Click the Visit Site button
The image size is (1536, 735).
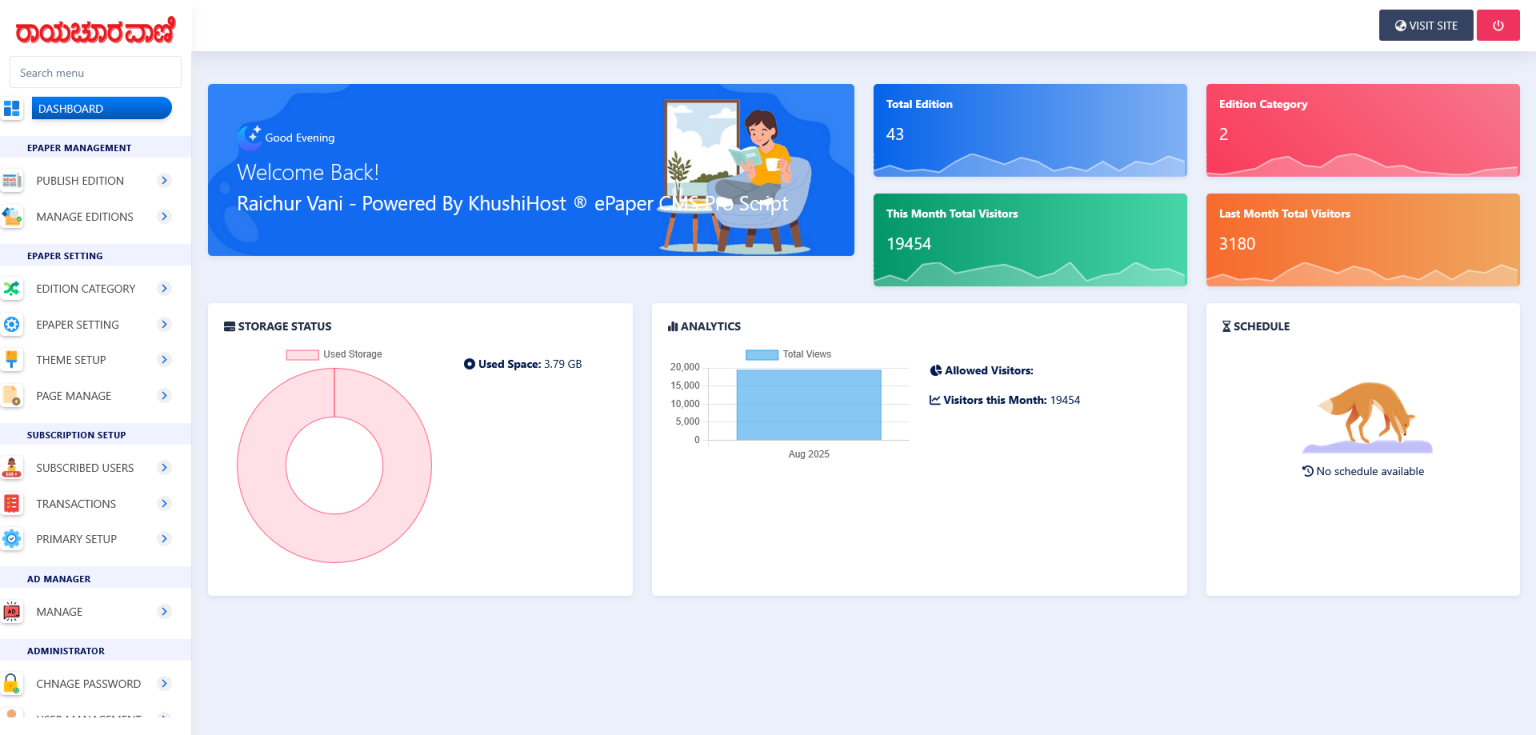pyautogui.click(x=1425, y=26)
